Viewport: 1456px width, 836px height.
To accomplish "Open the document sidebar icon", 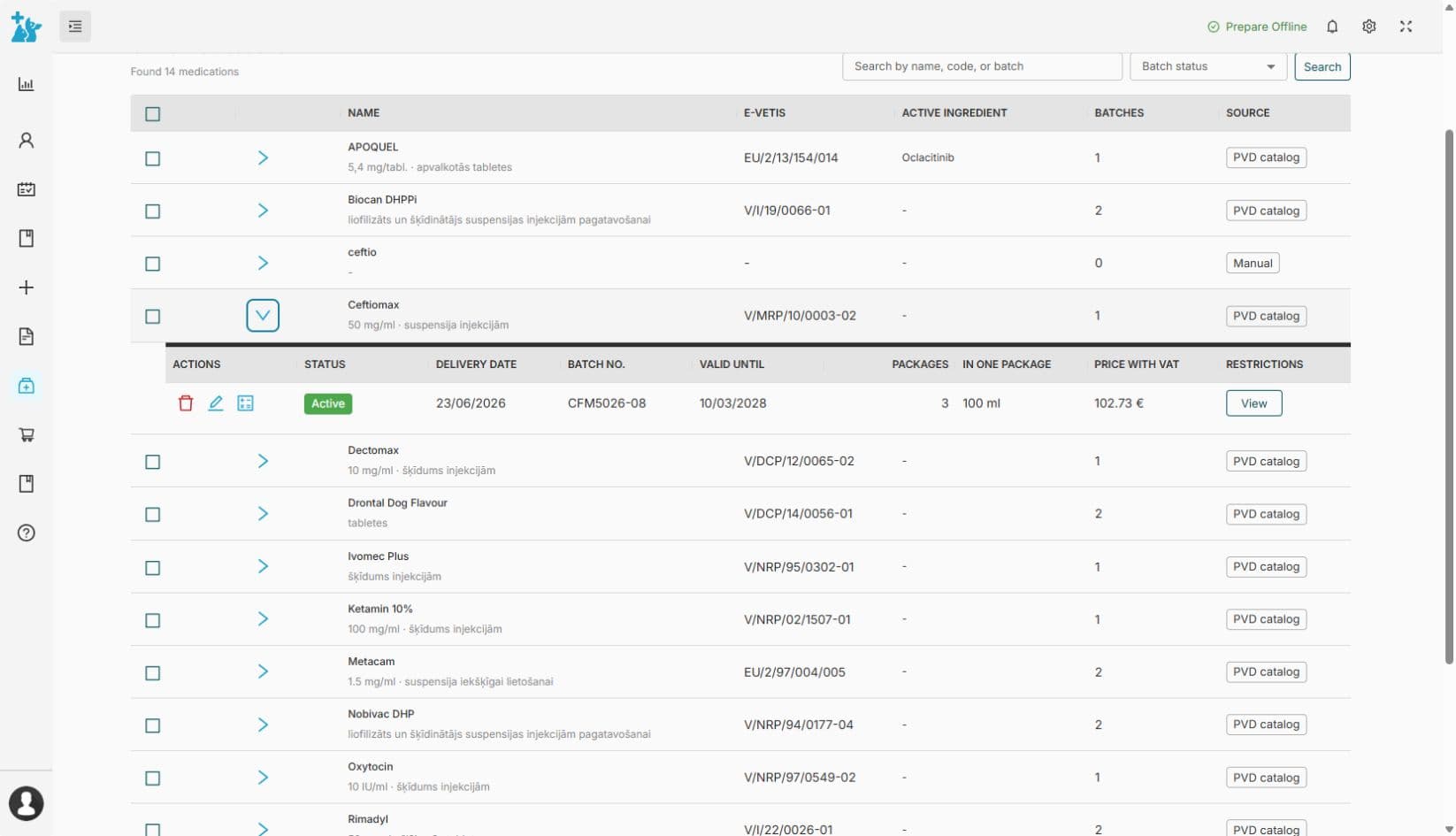I will point(27,336).
